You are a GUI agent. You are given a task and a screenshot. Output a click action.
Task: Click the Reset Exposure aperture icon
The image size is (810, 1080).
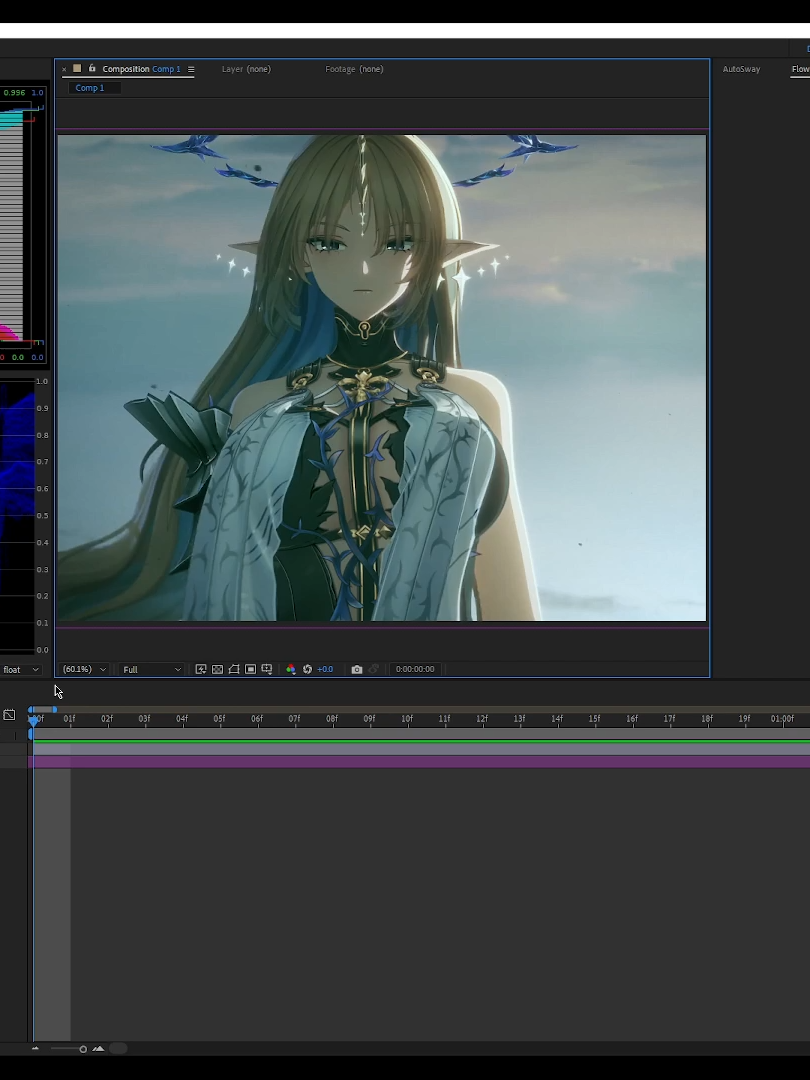(x=308, y=669)
